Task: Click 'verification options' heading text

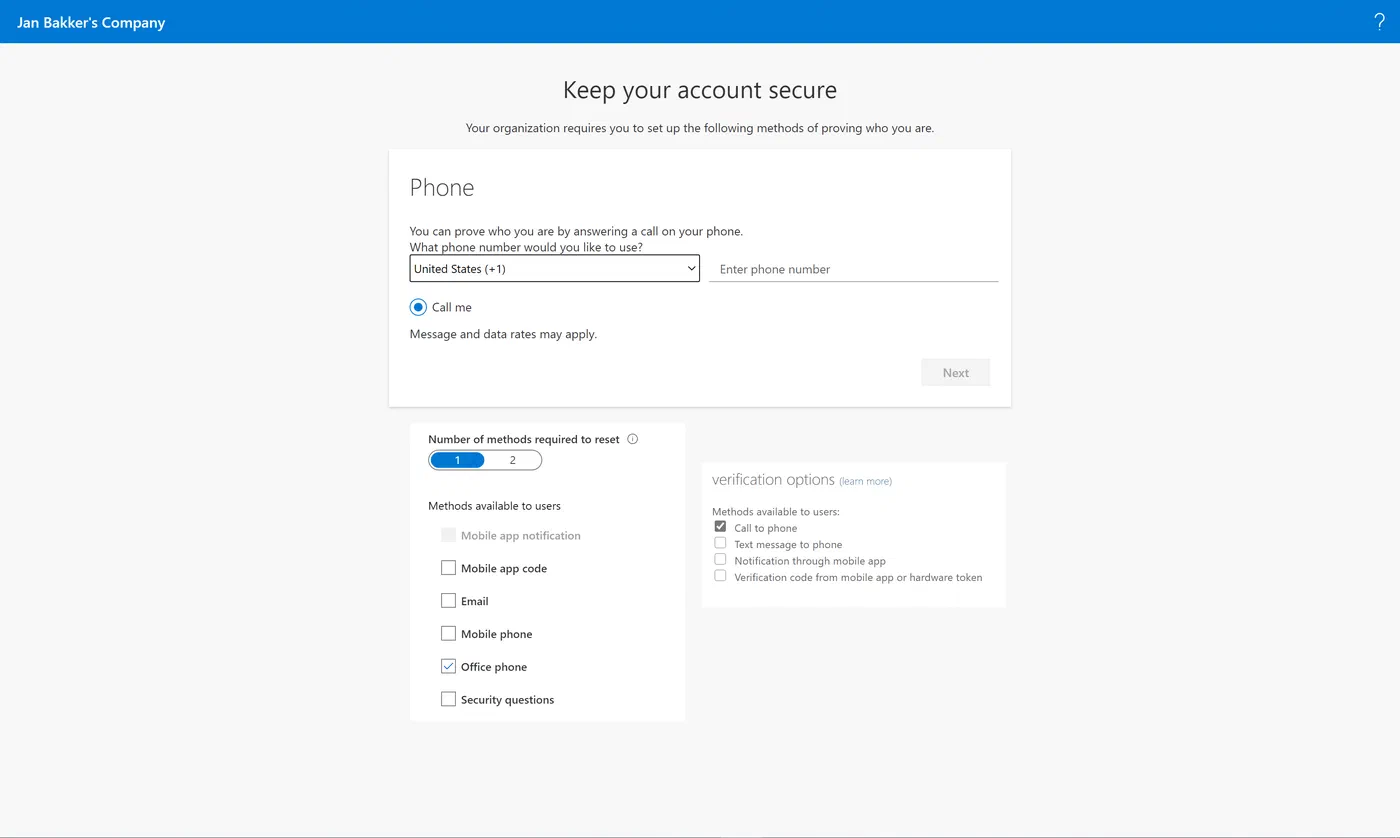Action: (x=773, y=480)
